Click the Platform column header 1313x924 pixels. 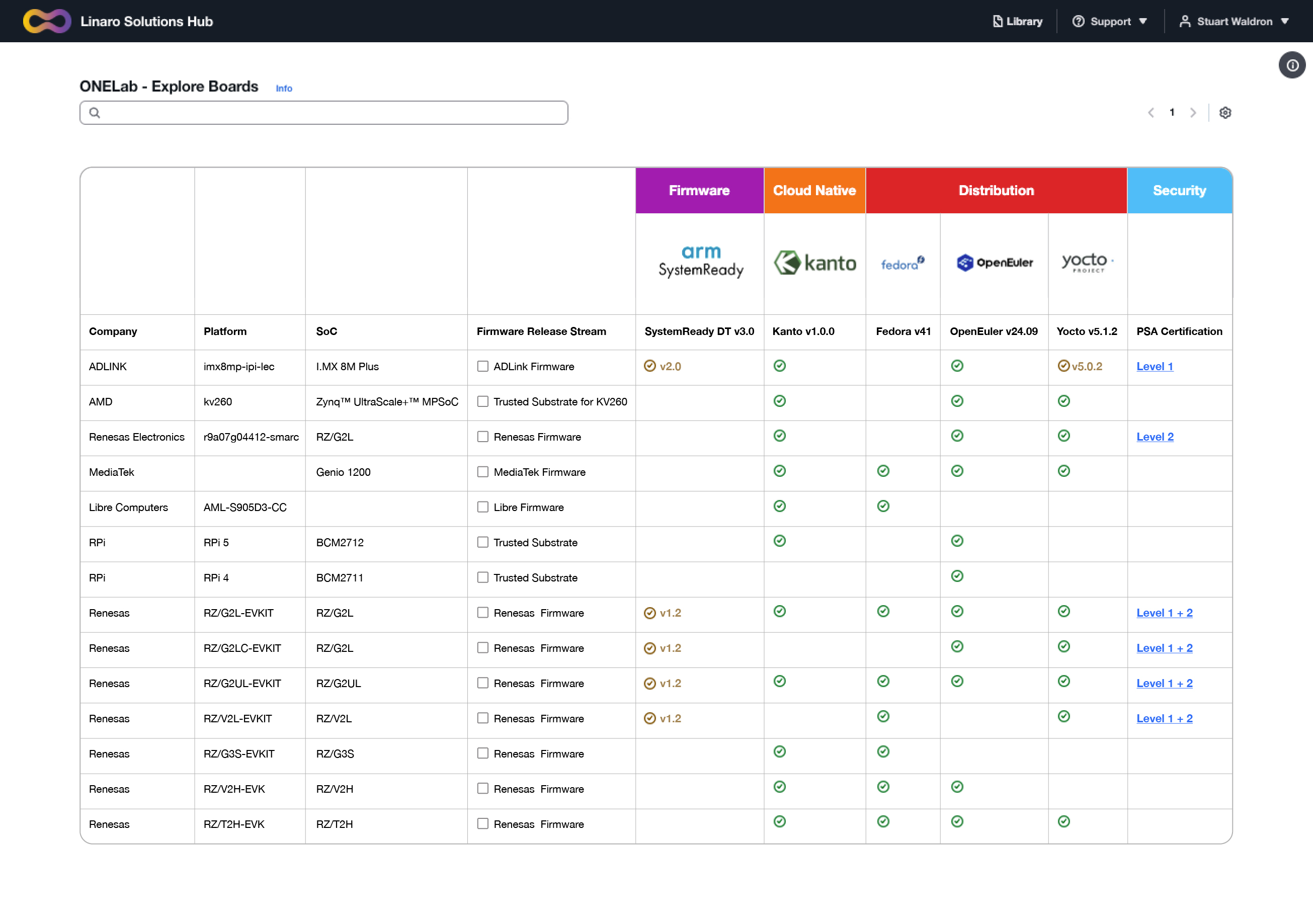click(x=225, y=331)
